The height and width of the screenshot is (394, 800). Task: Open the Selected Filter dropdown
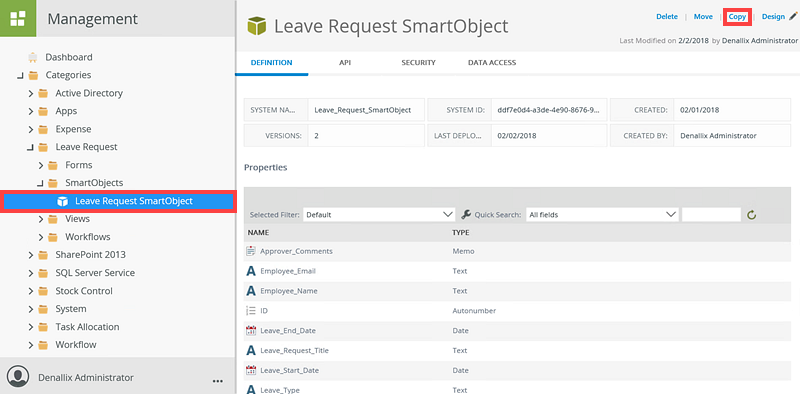(379, 215)
